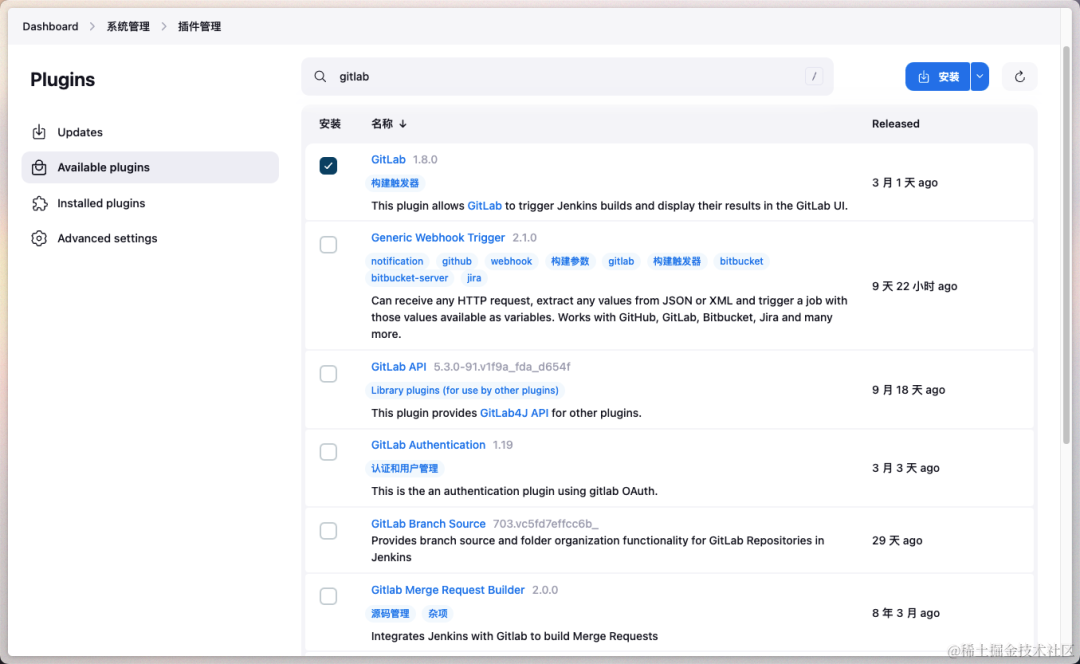Image resolution: width=1080 pixels, height=664 pixels.
Task: Check the Gitlab Merge Request Builder checkbox
Action: 329,596
